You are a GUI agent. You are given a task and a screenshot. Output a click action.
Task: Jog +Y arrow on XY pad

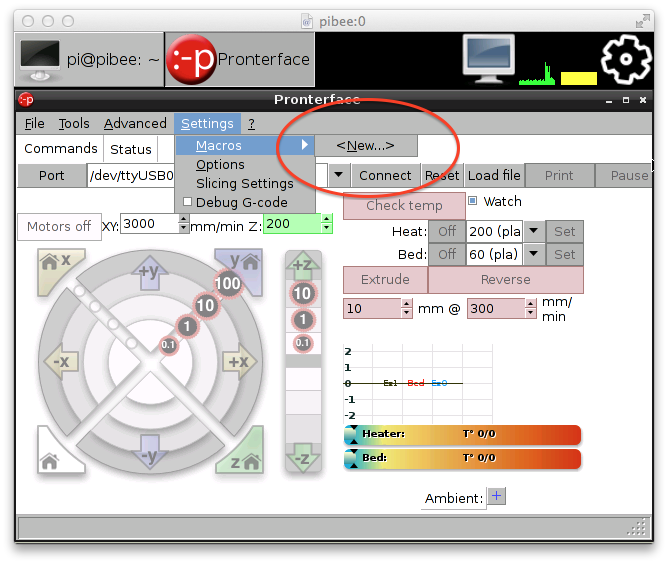[x=150, y=272]
